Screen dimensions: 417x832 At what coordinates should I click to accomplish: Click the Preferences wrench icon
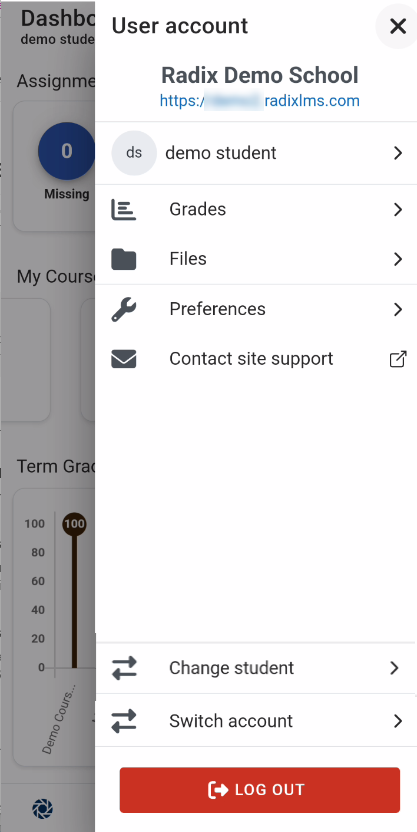tap(124, 309)
